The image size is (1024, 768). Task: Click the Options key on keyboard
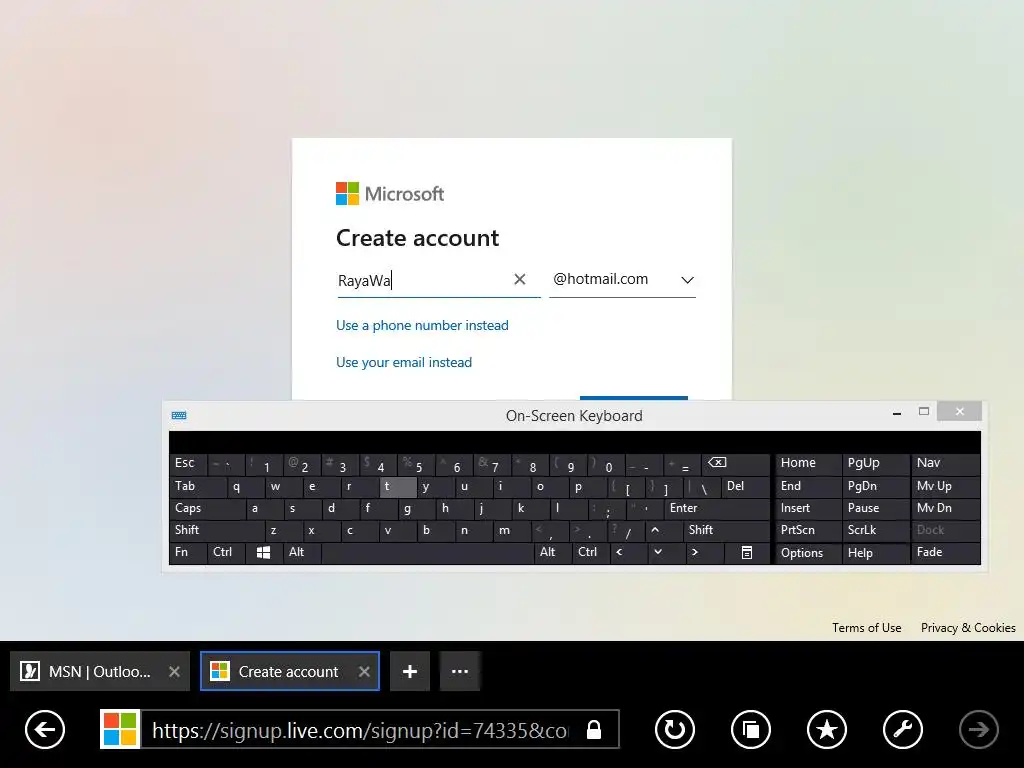(x=808, y=553)
